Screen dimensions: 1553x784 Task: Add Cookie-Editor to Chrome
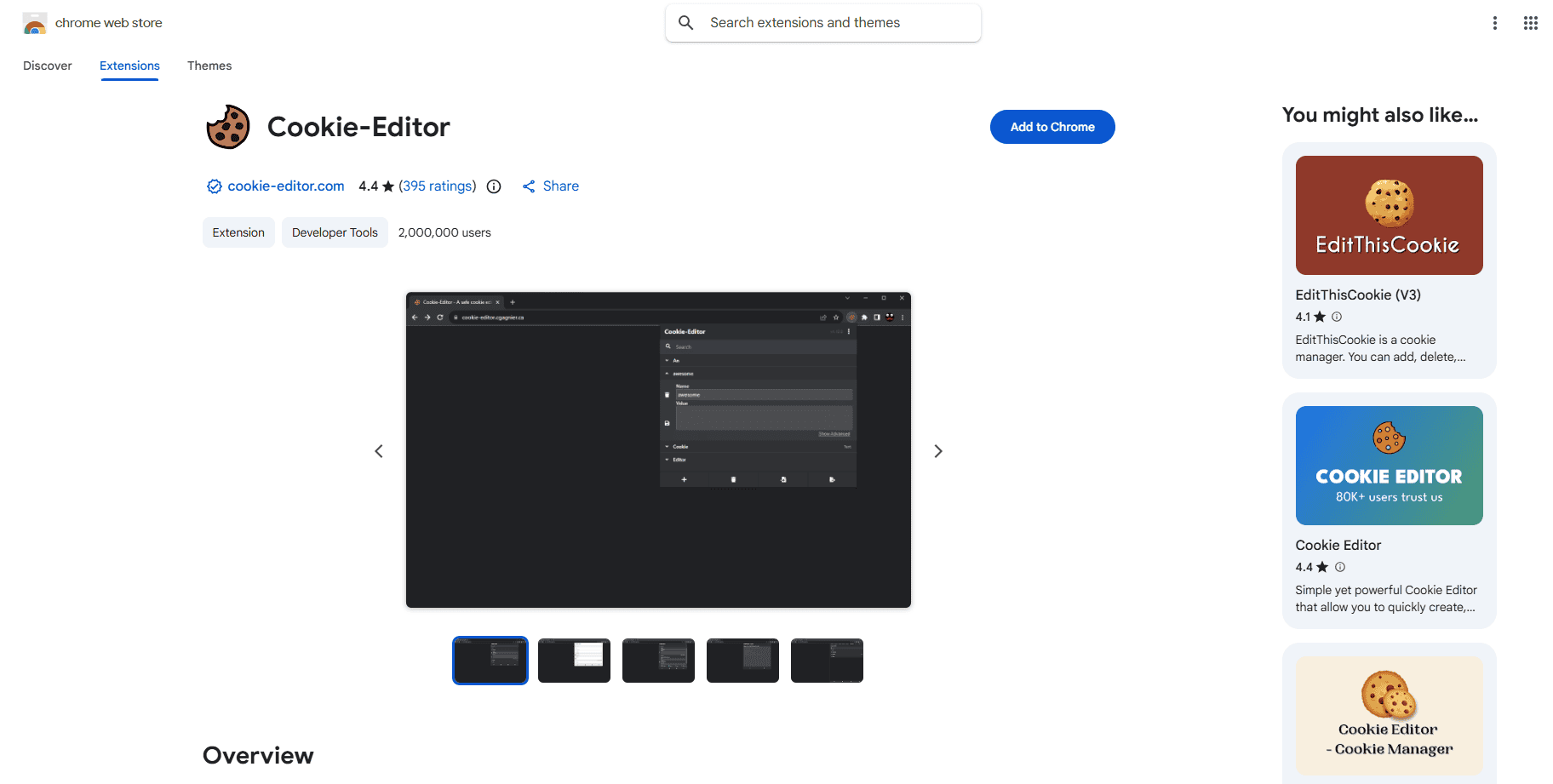click(x=1052, y=127)
